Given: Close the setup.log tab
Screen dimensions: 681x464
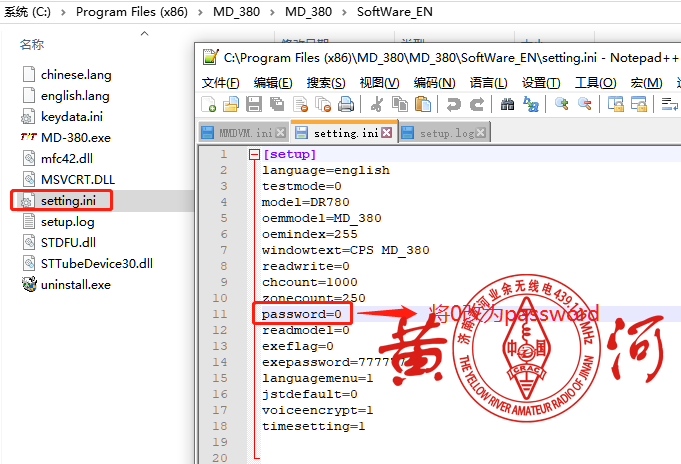Looking at the screenshot, I should pyautogui.click(x=480, y=133).
